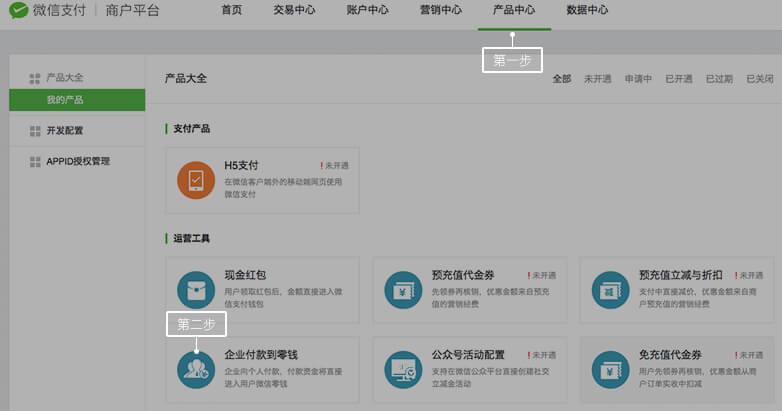Expand 产品大全 in the sidebar

64,78
